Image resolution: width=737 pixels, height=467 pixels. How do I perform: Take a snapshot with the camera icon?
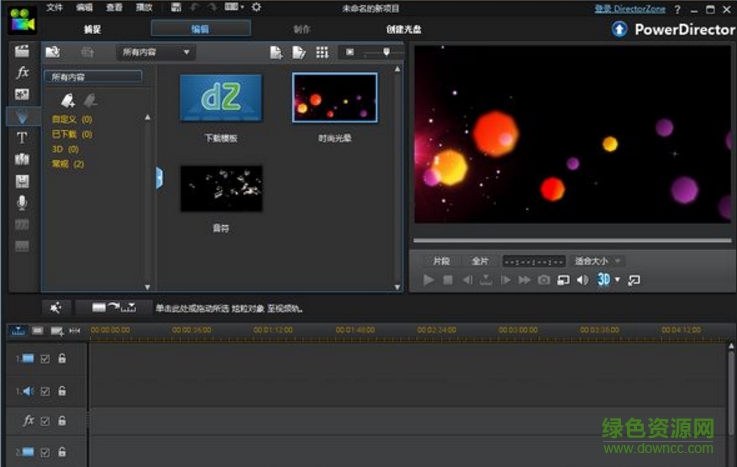pyautogui.click(x=544, y=280)
